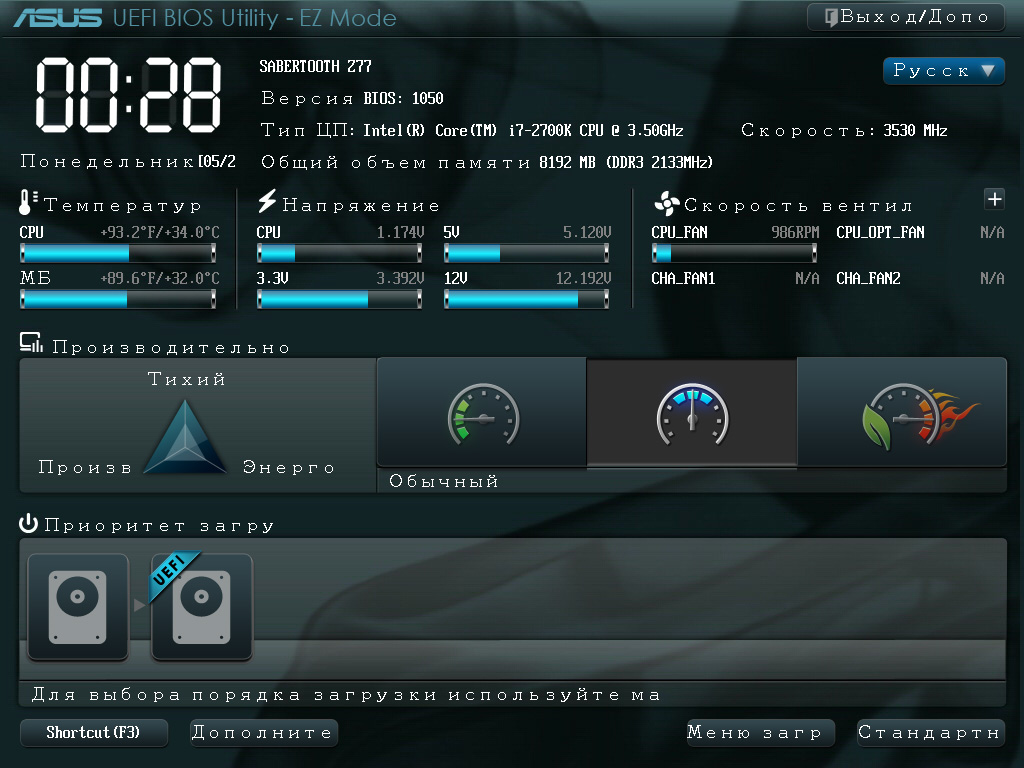Viewport: 1024px width, 768px height.
Task: Click the 12.192V voltage value
Action: pos(583,279)
